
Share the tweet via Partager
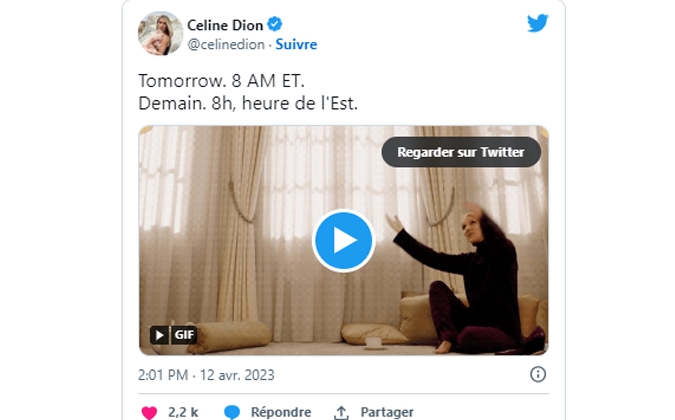(x=387, y=412)
